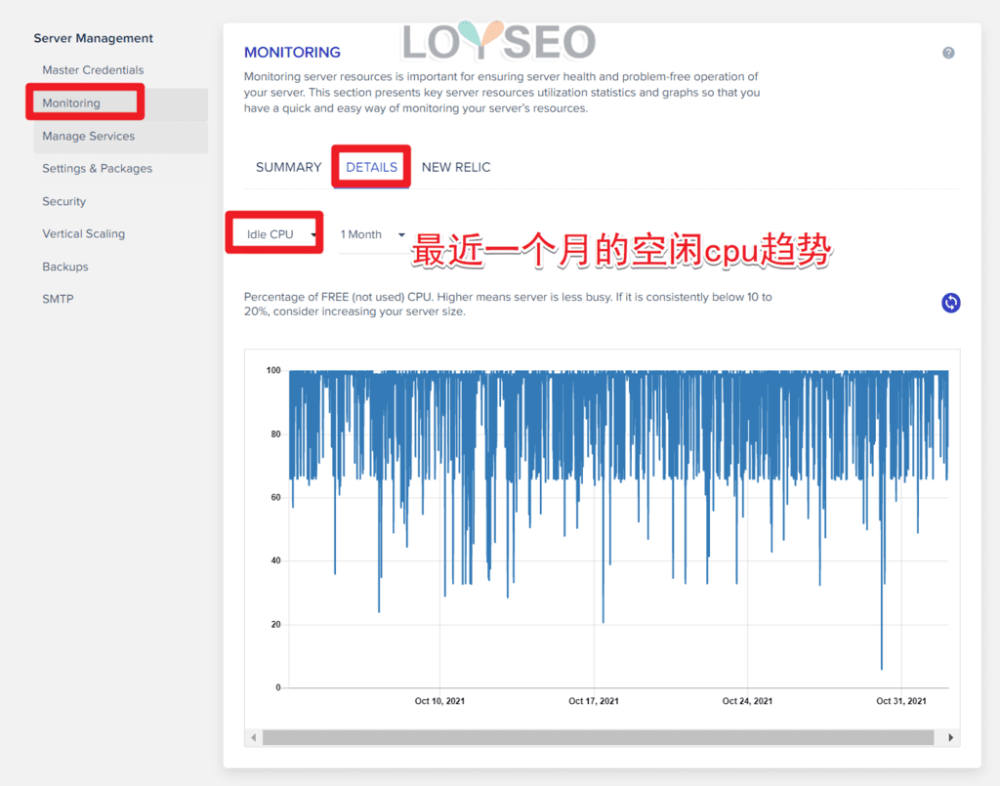Open the 1 Month duration dropdown
Viewport: 1000px width, 786px height.
372,235
